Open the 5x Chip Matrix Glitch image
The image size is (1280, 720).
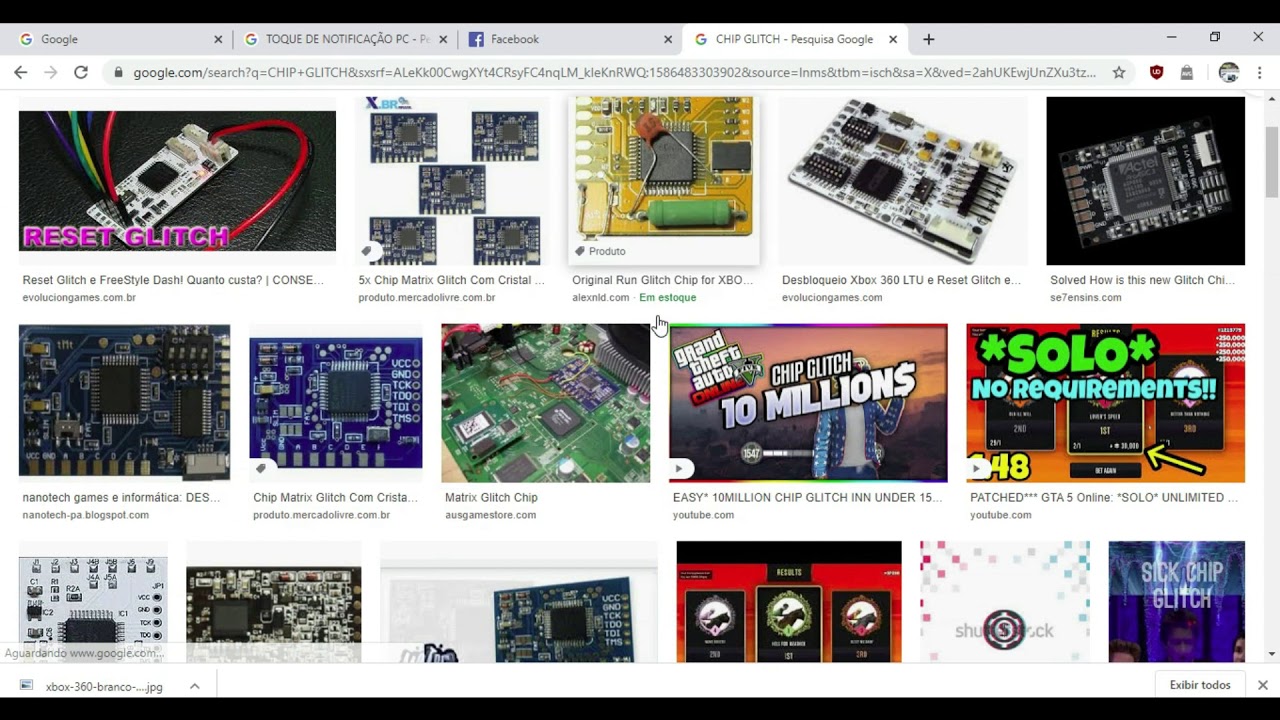[453, 181]
